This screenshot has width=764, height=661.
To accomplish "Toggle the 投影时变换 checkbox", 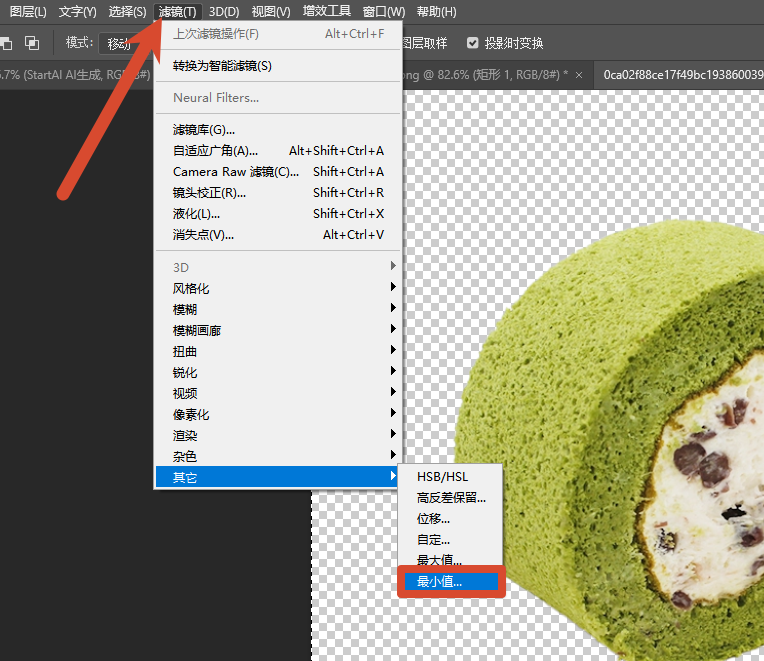I will pos(472,43).
